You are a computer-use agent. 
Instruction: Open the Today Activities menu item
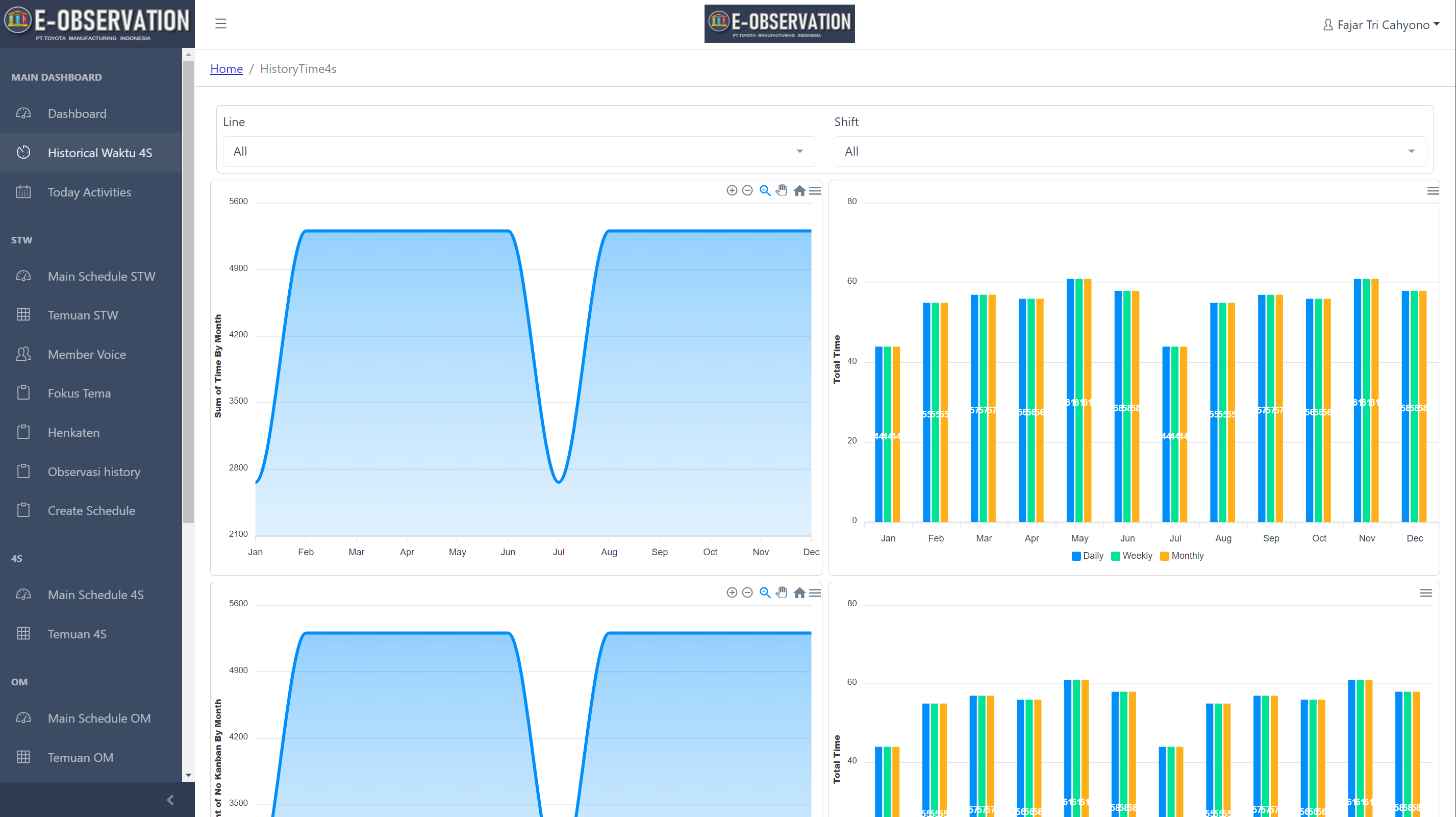91,192
